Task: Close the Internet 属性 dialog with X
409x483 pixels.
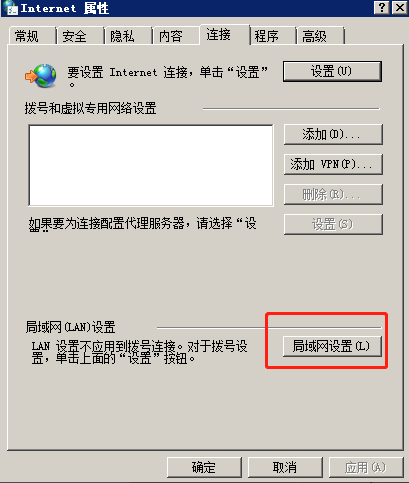Action: tap(400, 7)
